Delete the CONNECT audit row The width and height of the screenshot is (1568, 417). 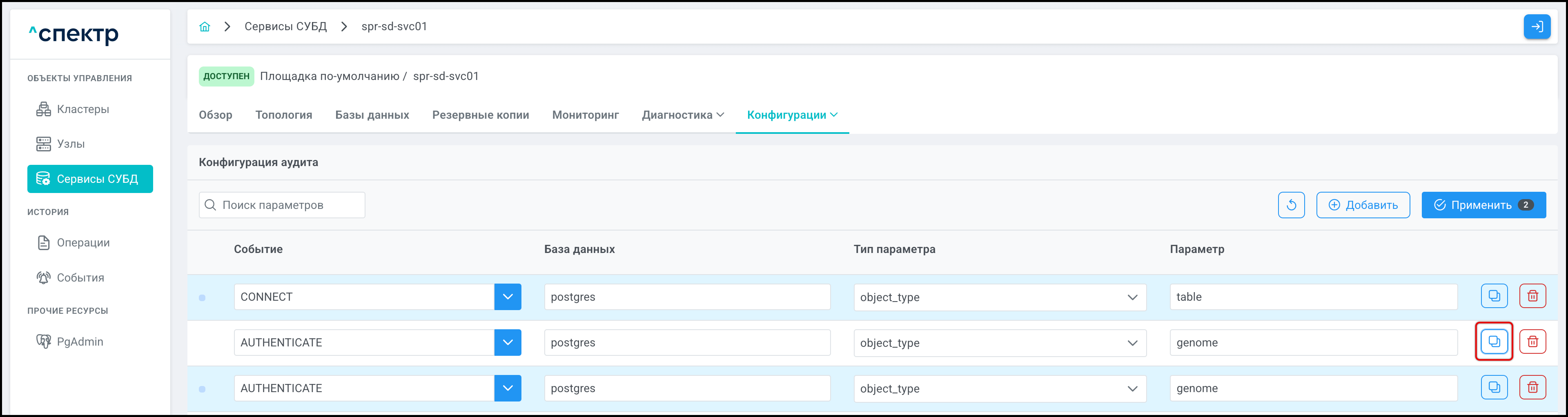coord(1532,296)
